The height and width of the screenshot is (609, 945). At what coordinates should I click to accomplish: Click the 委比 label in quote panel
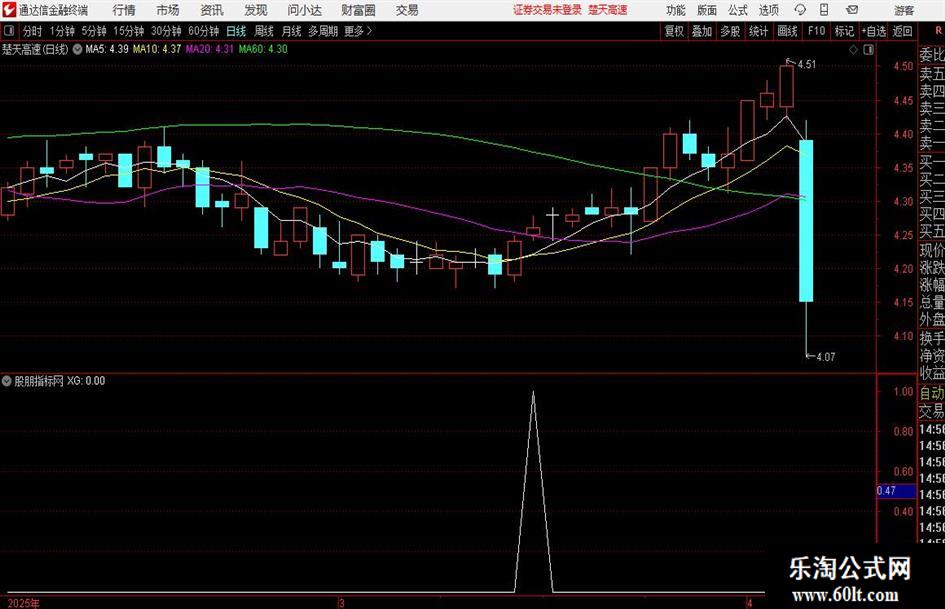(932, 55)
